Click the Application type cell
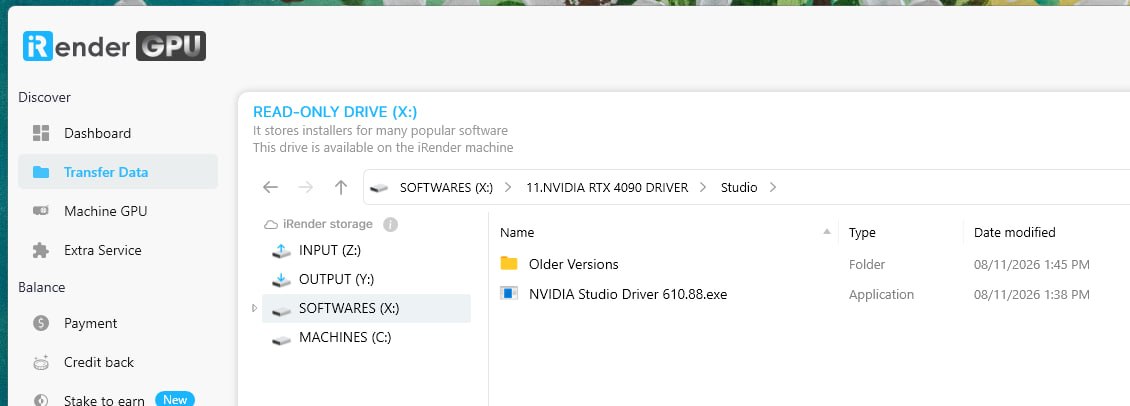Image resolution: width=1130 pixels, height=406 pixels. pos(881,294)
